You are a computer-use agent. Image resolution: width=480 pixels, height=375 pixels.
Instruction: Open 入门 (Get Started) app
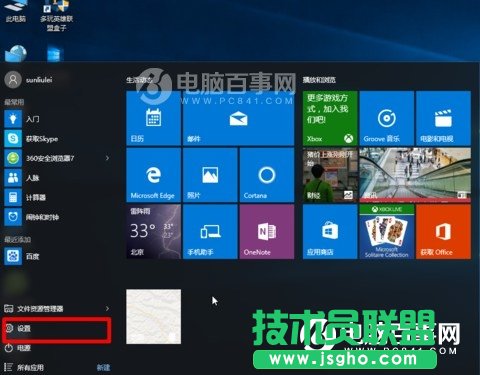coord(57,119)
